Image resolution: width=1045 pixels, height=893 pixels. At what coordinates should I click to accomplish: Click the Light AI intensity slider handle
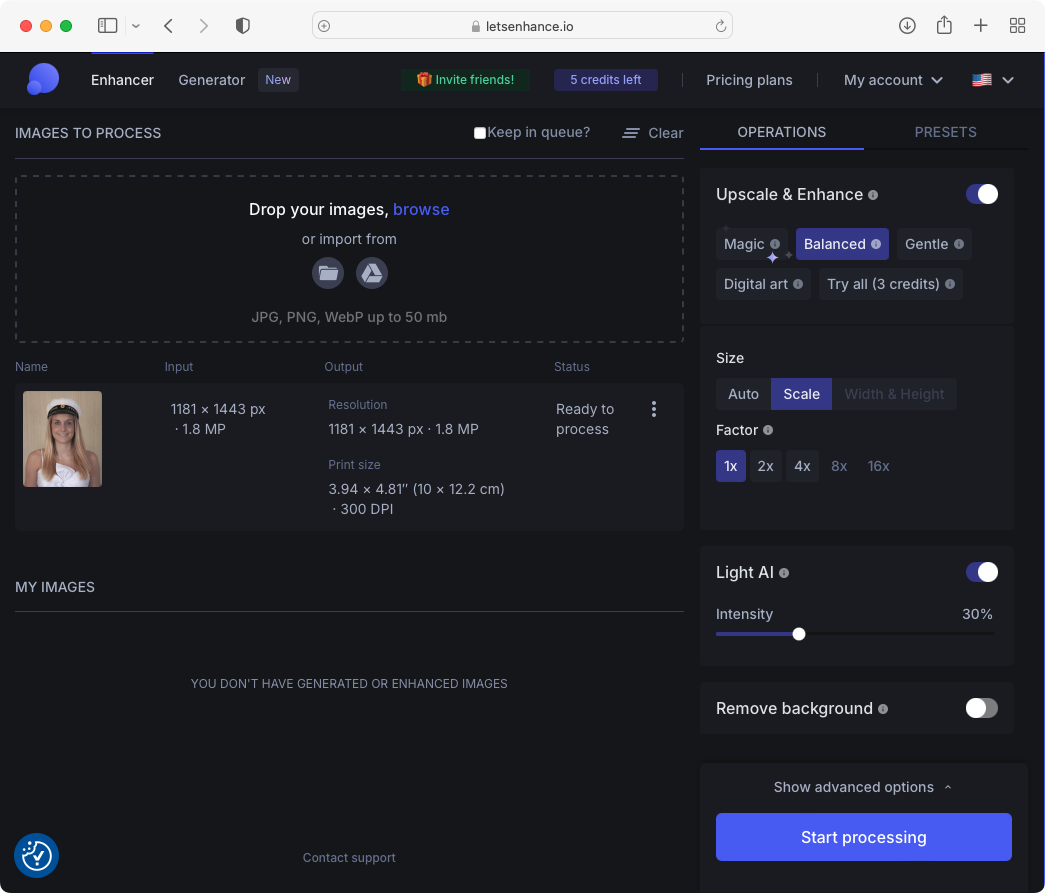tap(798, 633)
